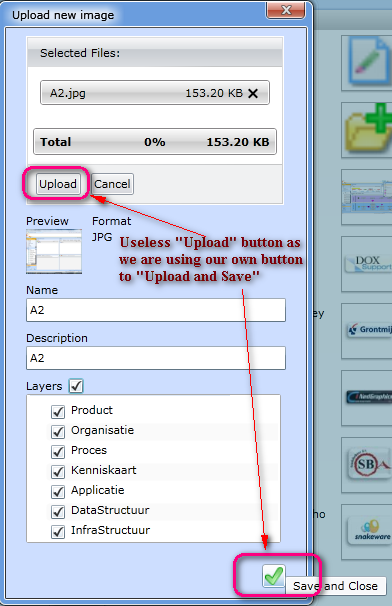
Task: Uncheck the Proces layer
Action: pos(58,451)
